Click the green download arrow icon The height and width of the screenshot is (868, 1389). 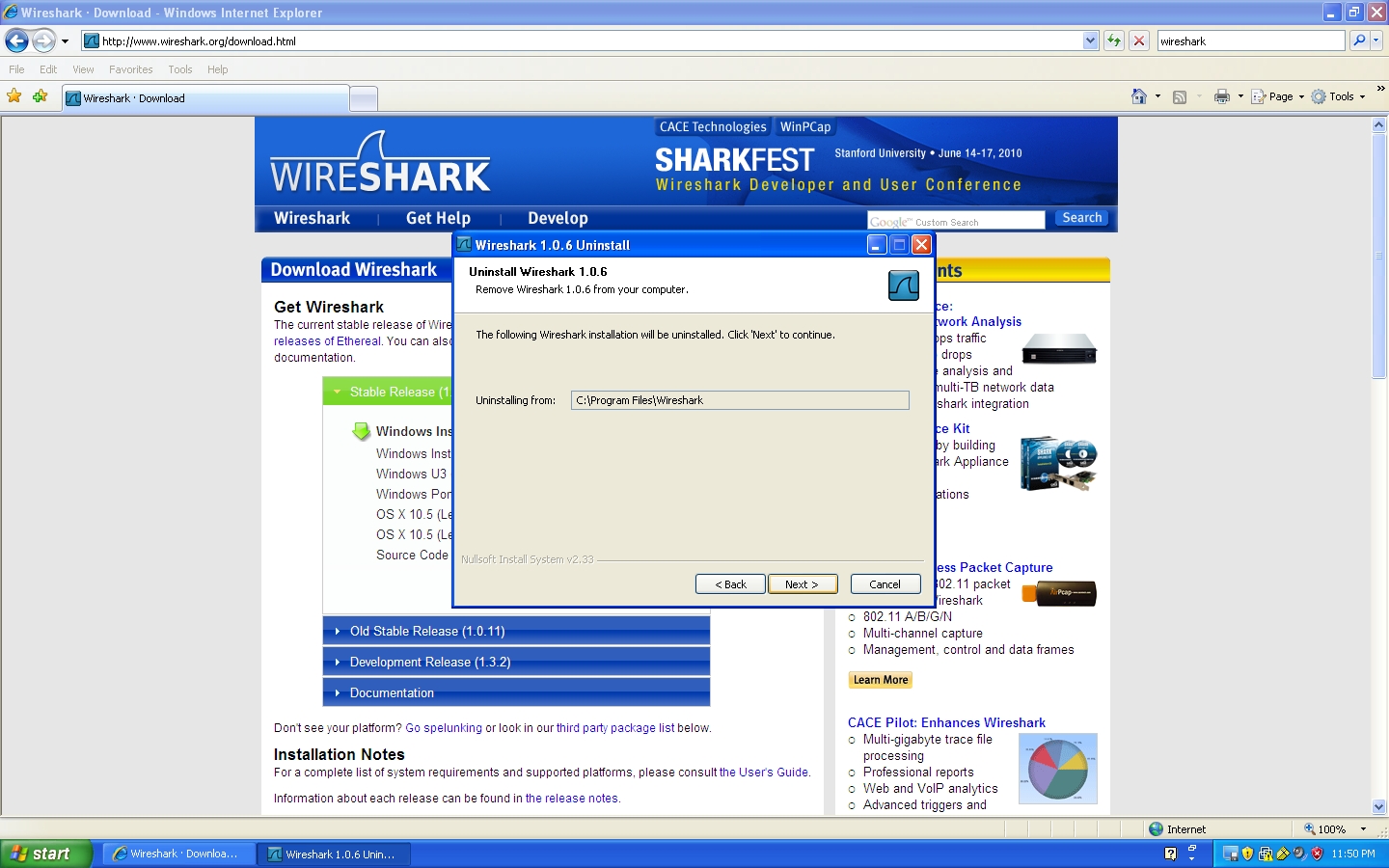(x=362, y=431)
